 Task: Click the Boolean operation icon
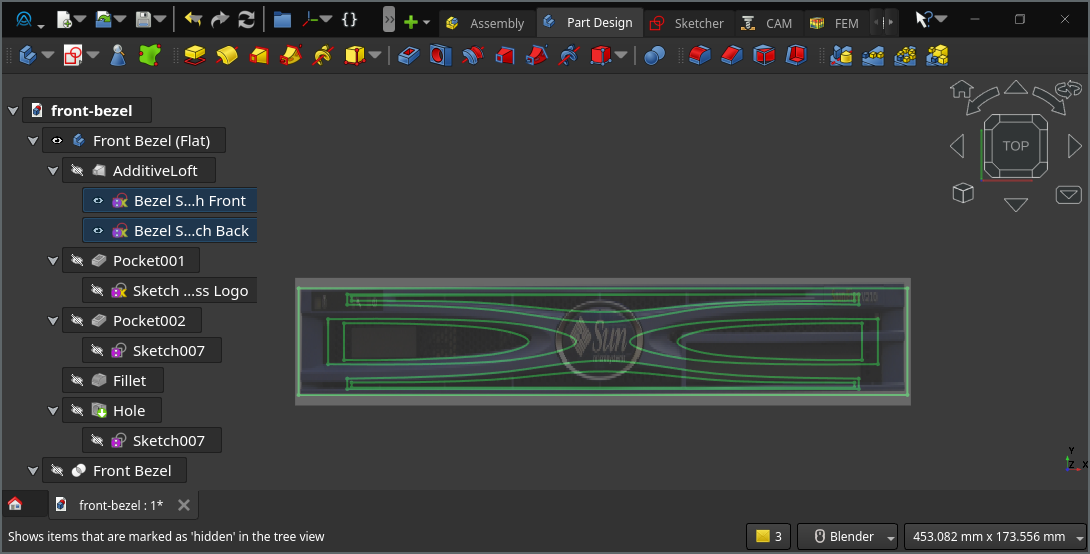[x=654, y=56]
